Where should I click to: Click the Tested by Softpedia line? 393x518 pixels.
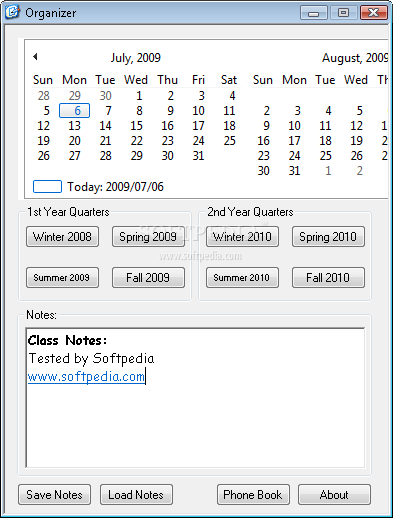click(91, 359)
